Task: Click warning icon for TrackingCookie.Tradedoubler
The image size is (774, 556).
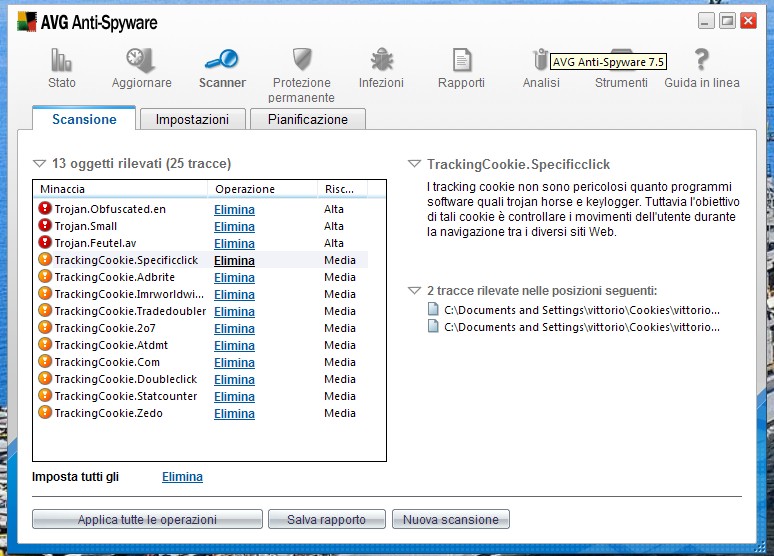Action: (45, 311)
